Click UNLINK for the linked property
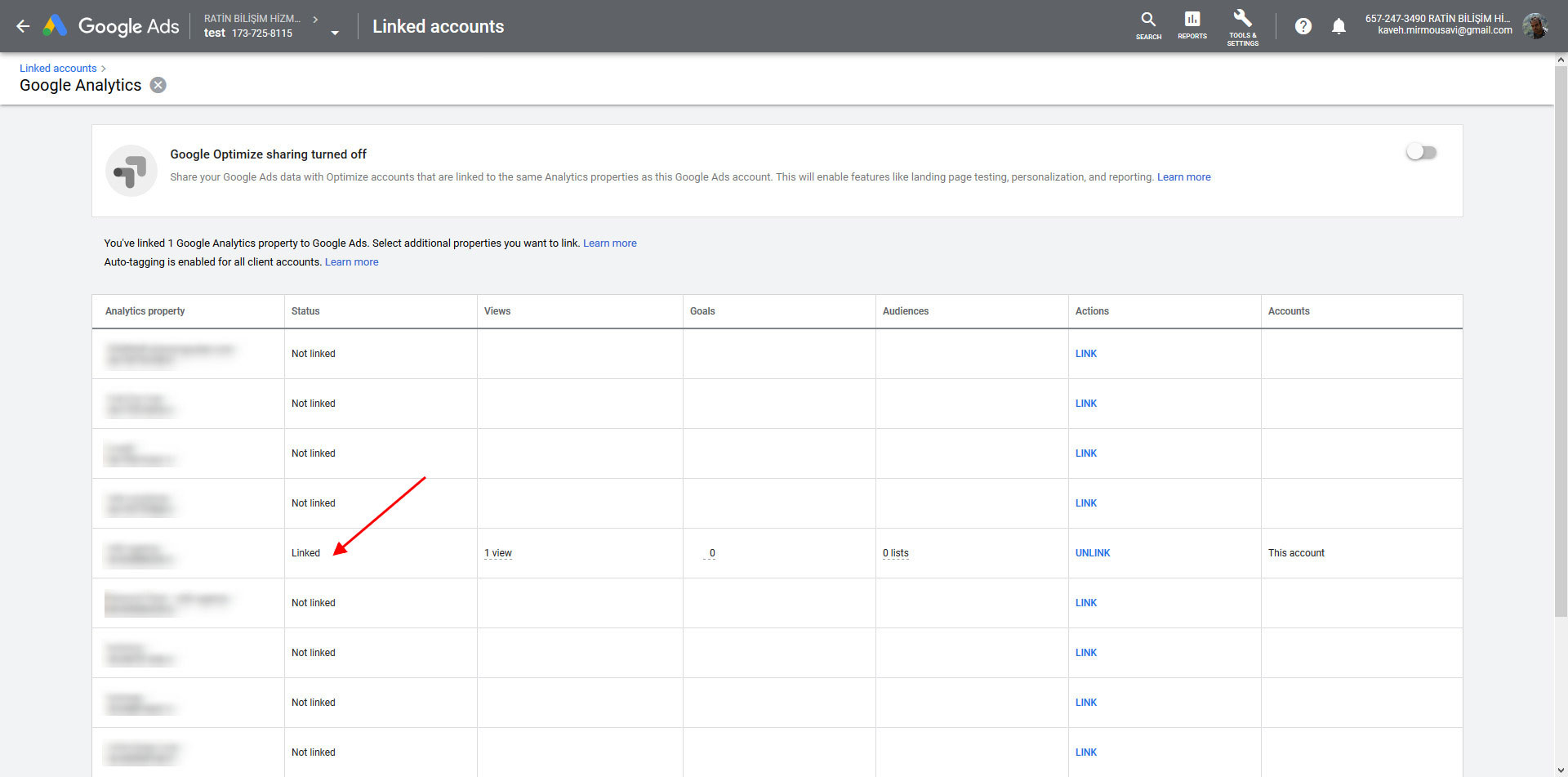The image size is (1568, 777). 1093,553
